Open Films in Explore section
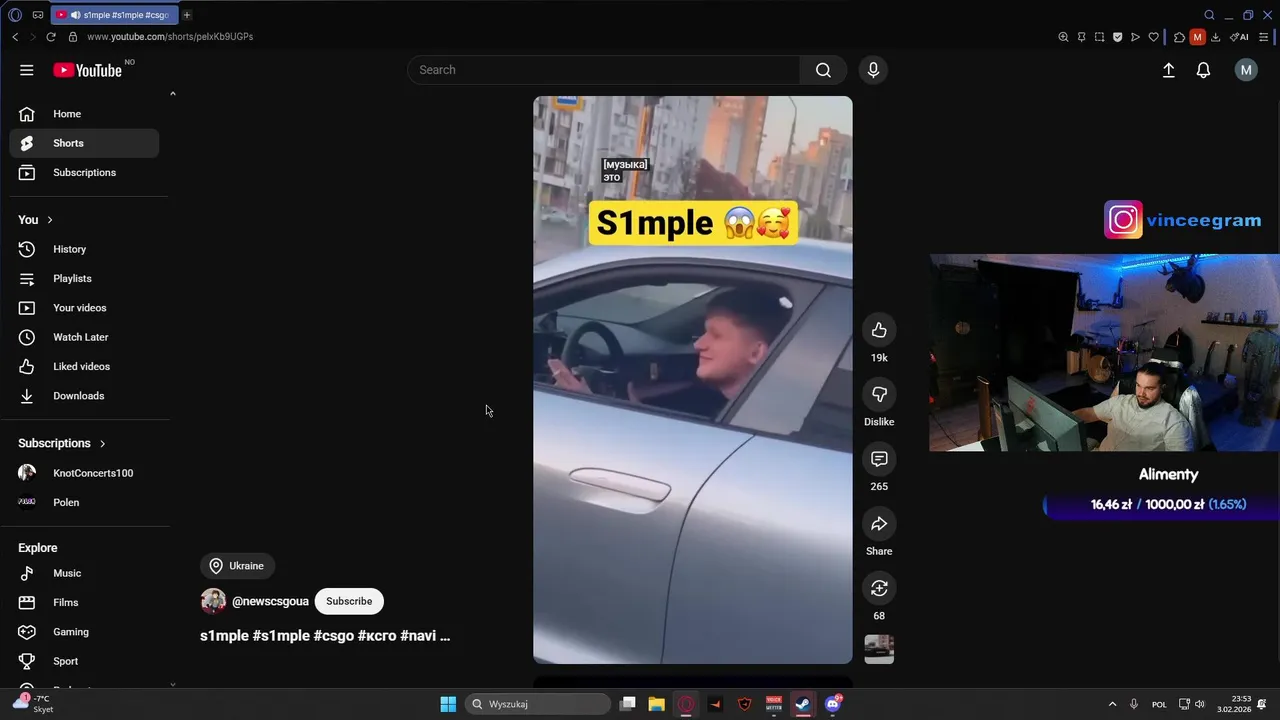 (x=84, y=602)
